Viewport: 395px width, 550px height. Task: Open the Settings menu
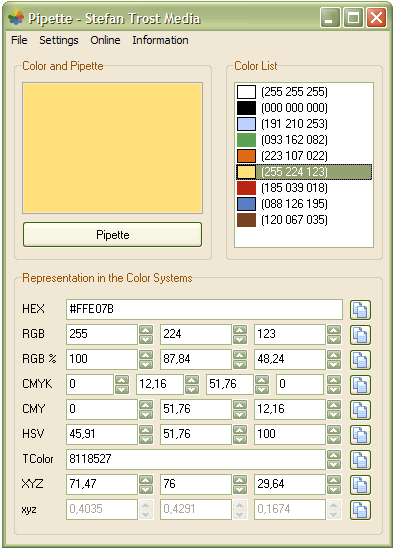pos(59,40)
